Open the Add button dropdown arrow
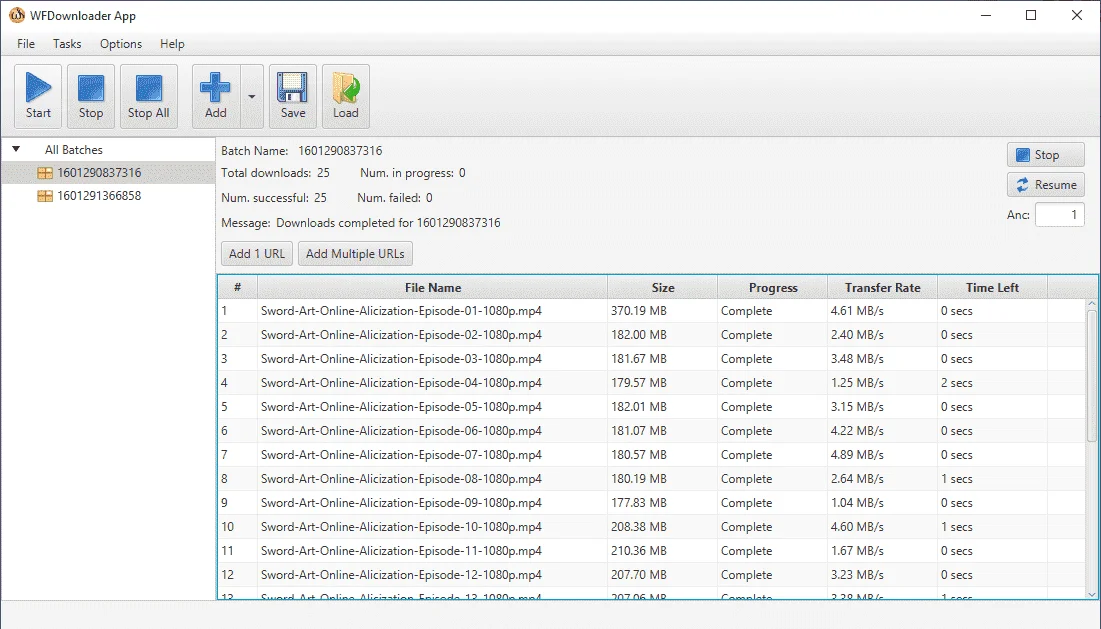1101x629 pixels. 252,96
